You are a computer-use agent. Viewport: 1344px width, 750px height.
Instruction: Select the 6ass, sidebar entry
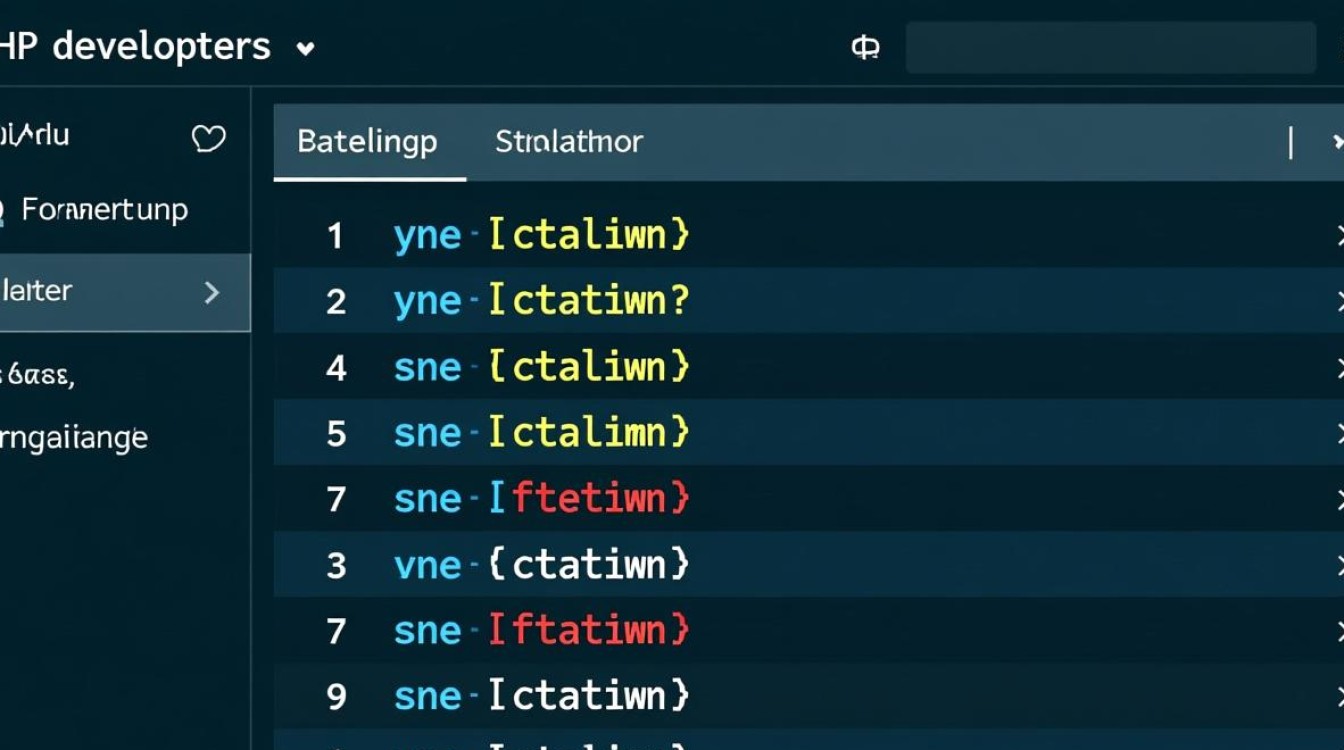pyautogui.click(x=36, y=376)
